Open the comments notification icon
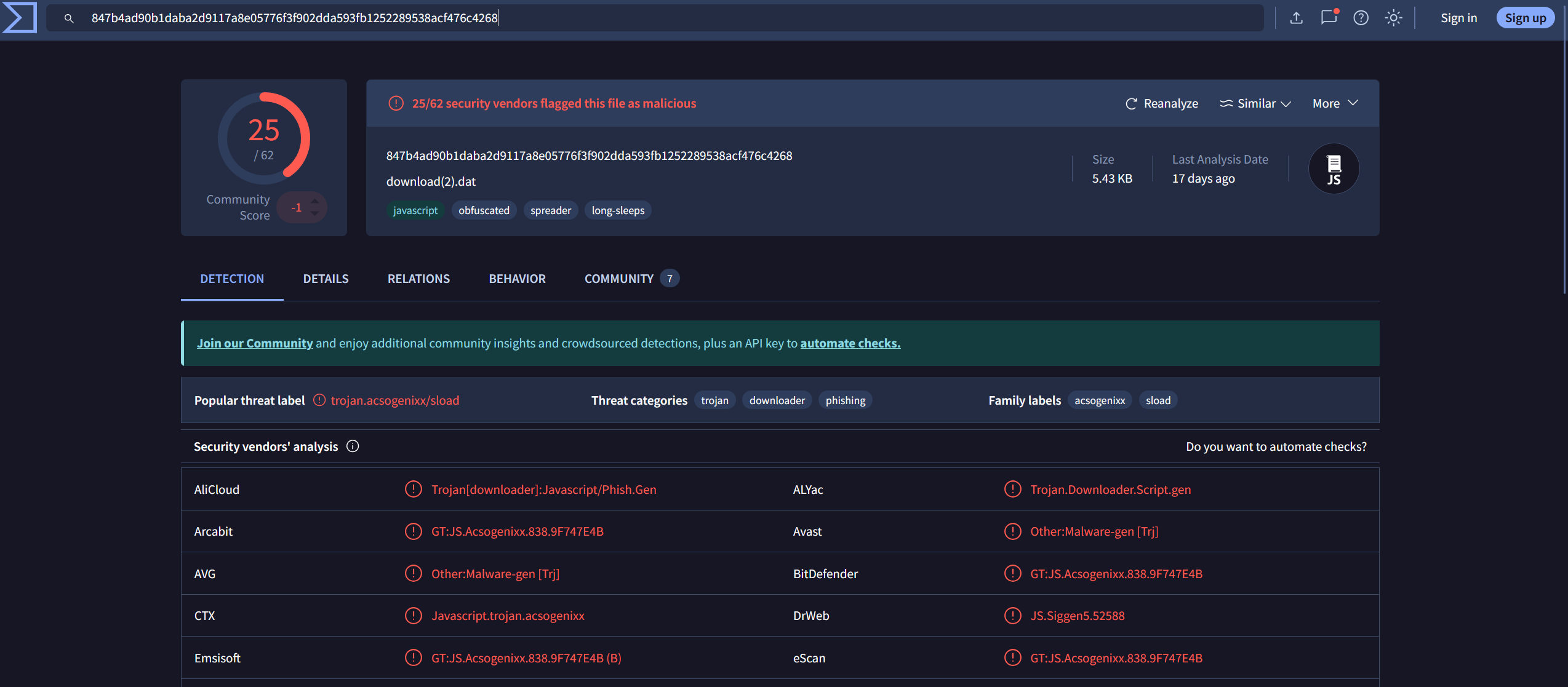This screenshot has width=1568, height=687. [1328, 17]
